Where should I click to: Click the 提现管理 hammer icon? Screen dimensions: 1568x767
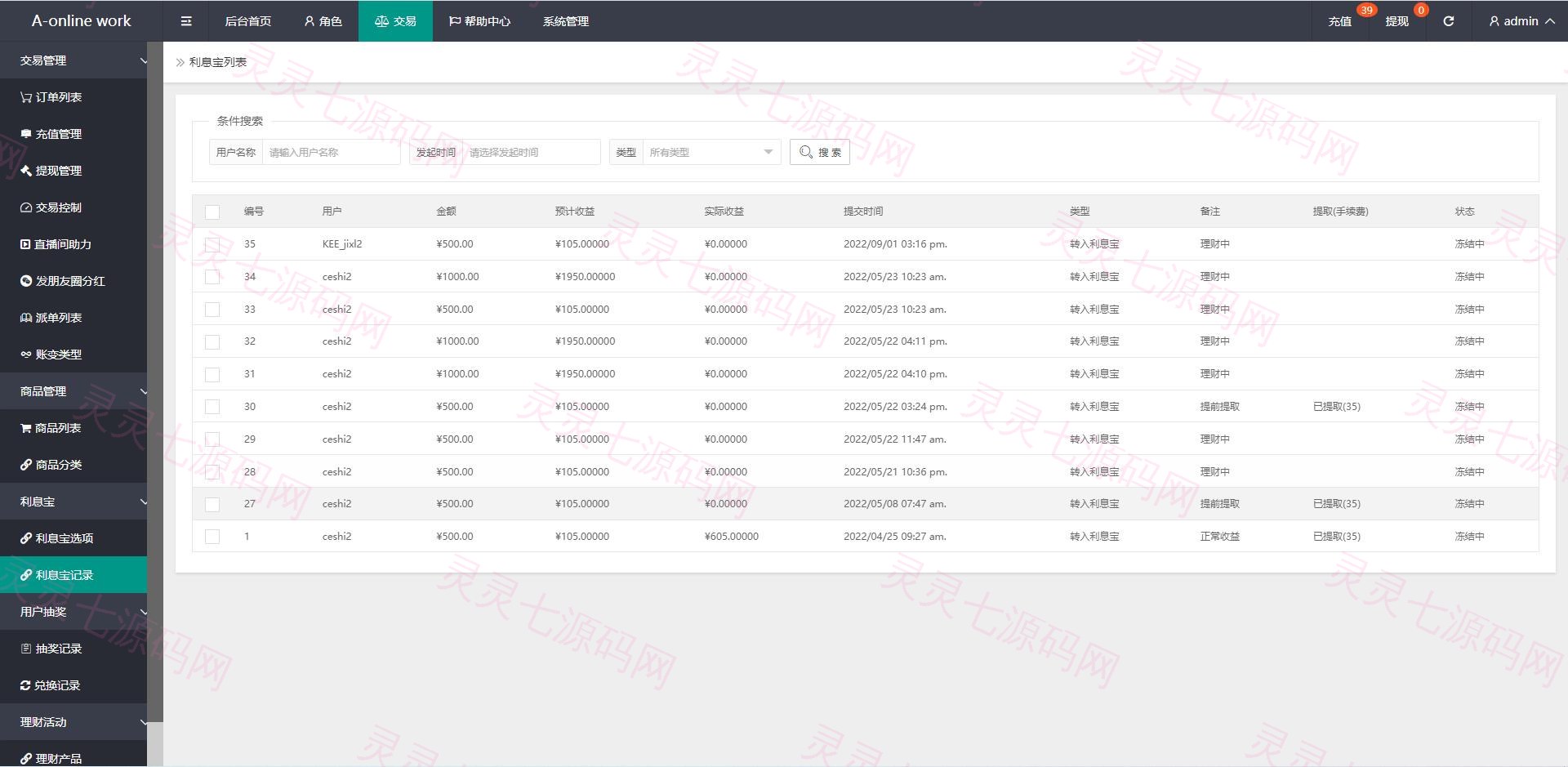click(26, 171)
